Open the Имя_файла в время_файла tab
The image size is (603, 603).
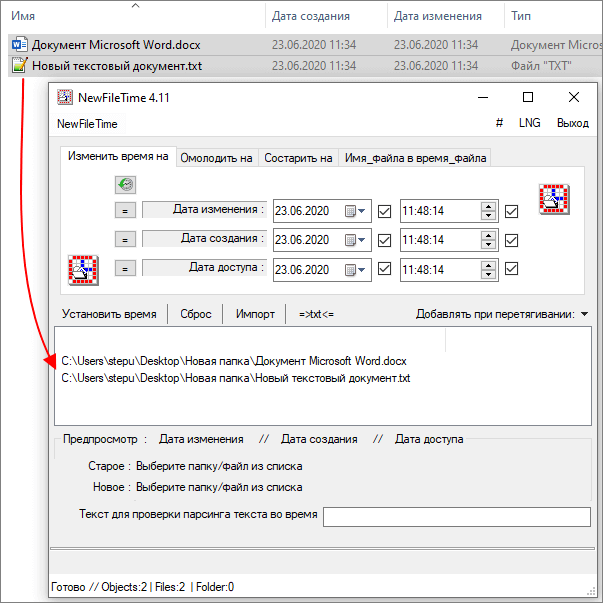[415, 158]
